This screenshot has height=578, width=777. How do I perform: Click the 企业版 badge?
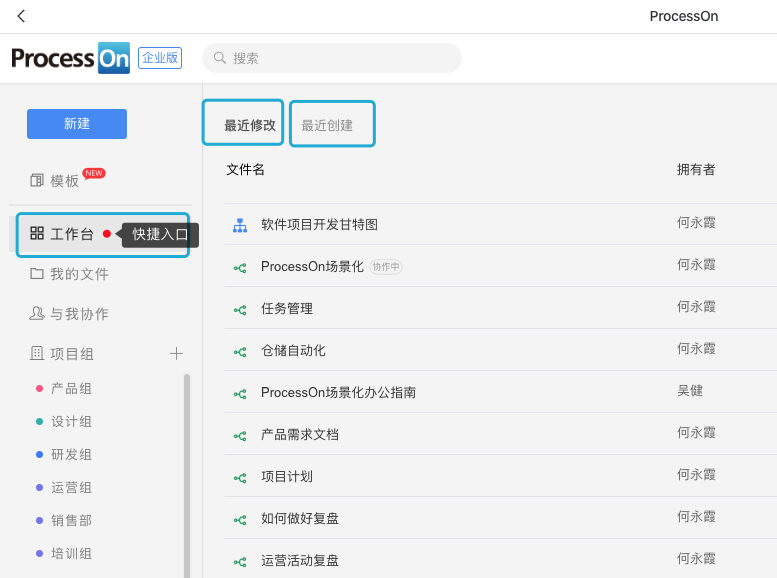[x=160, y=58]
